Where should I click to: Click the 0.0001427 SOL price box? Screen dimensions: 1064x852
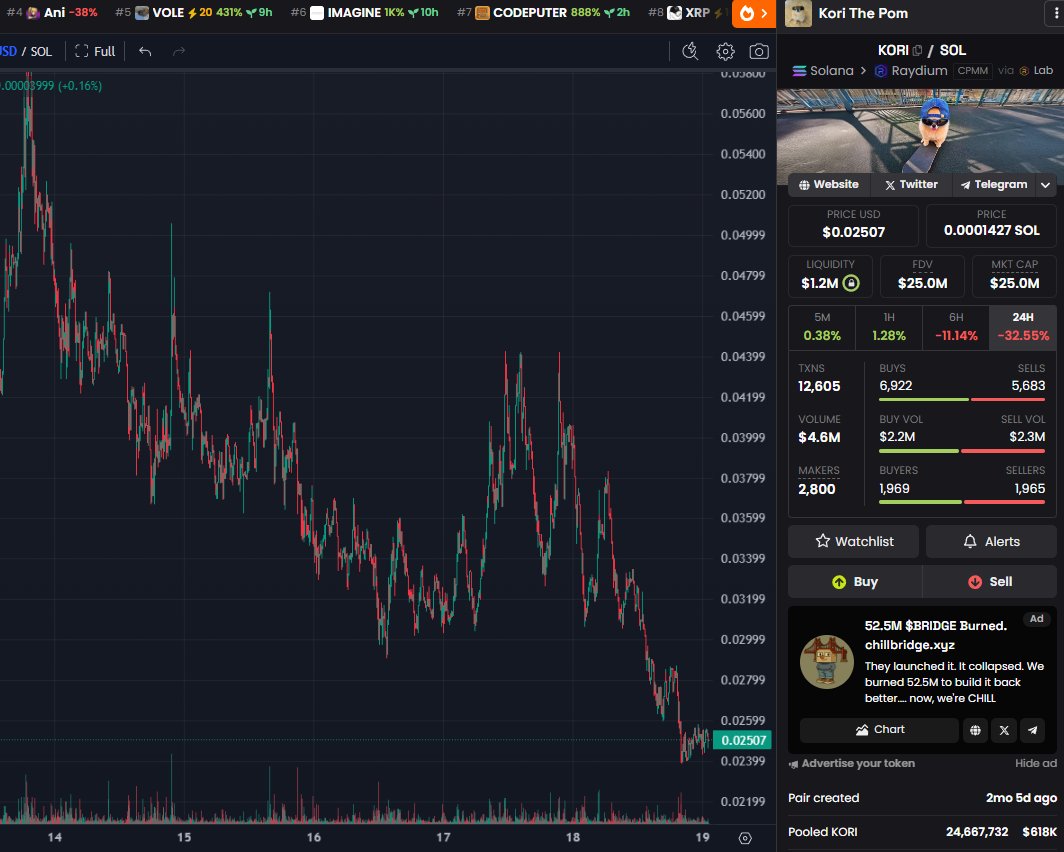pyautogui.click(x=991, y=225)
